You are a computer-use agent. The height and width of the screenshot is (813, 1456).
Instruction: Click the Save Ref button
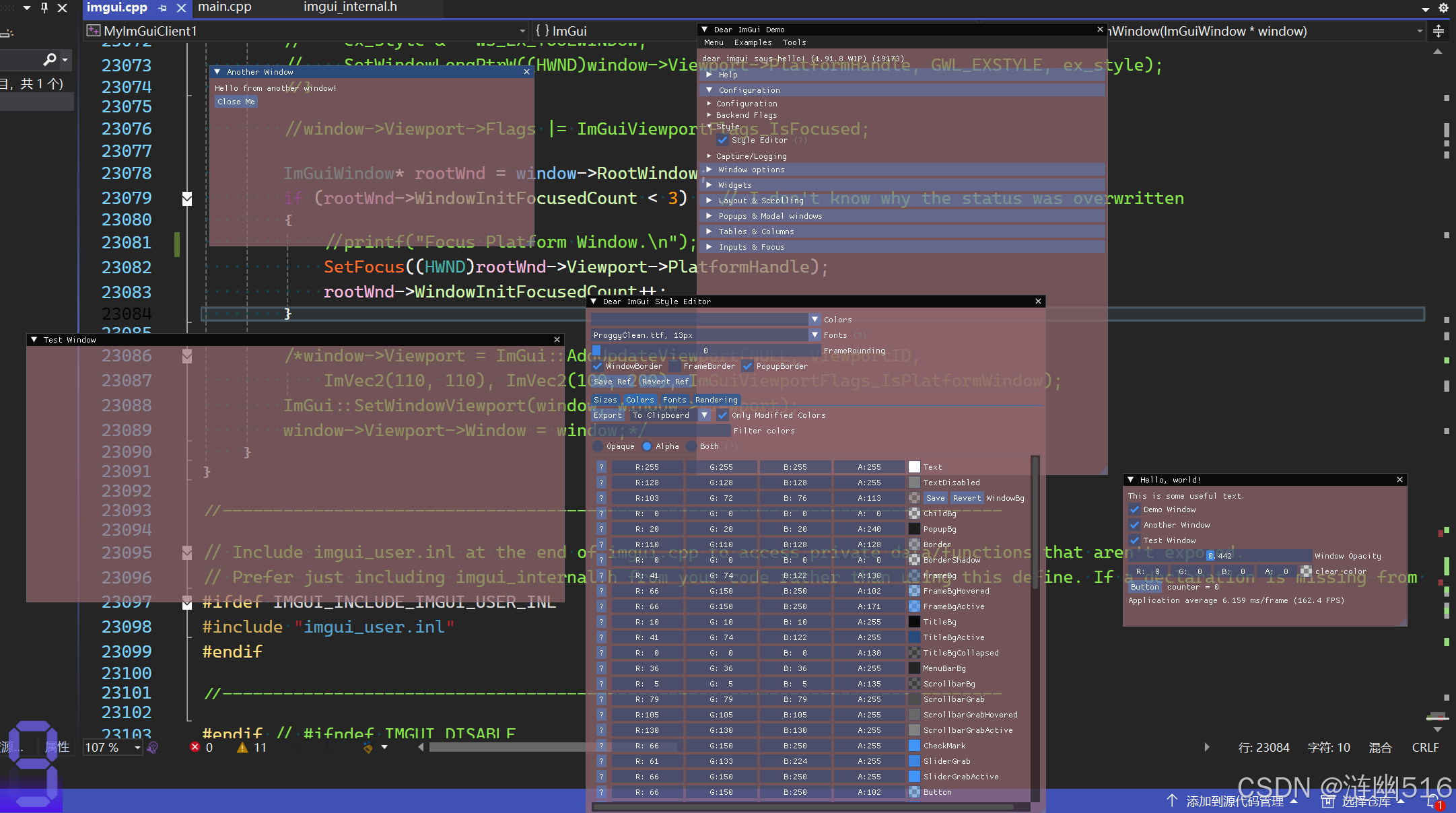coord(612,382)
